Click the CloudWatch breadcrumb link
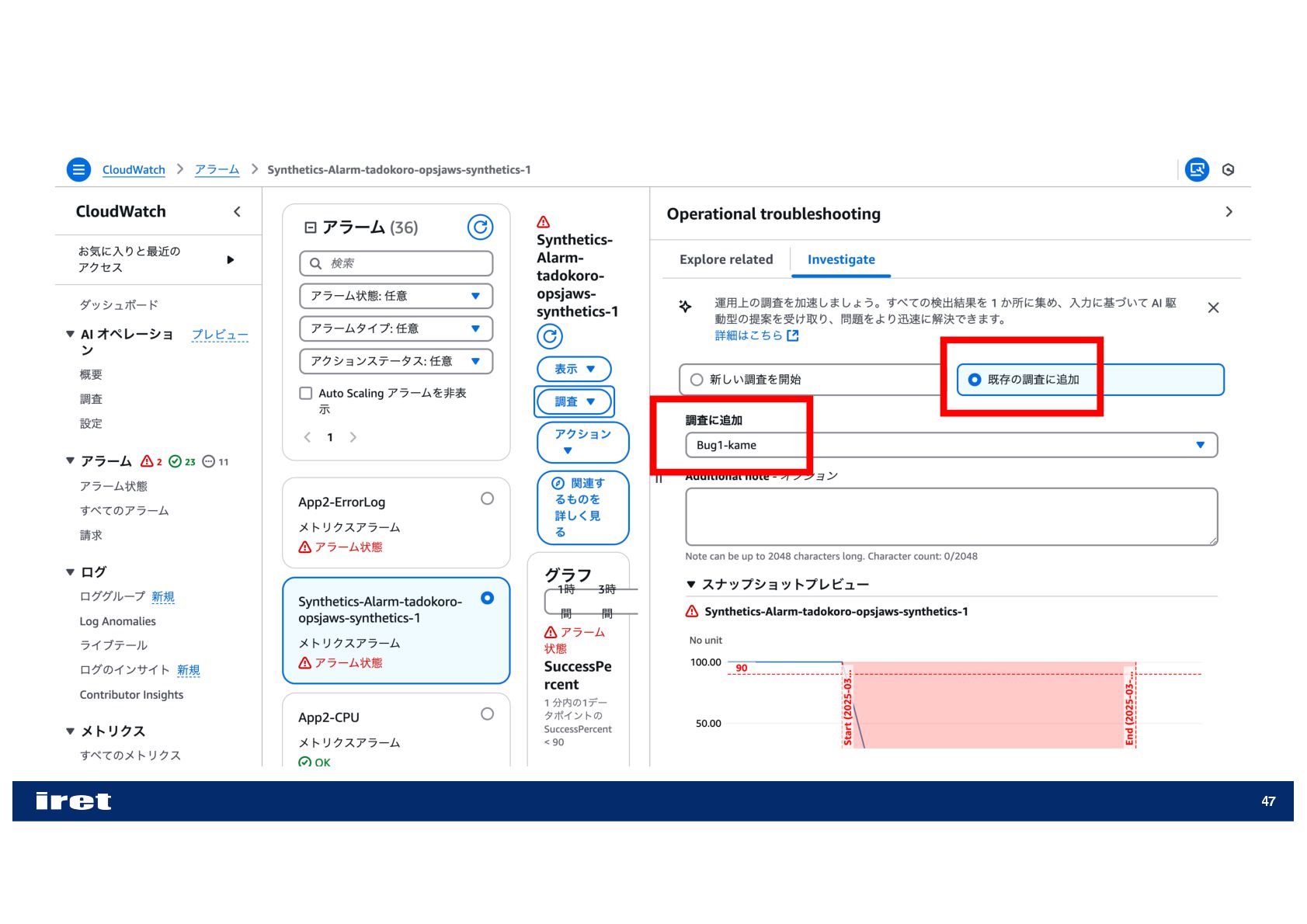The width and height of the screenshot is (1307, 924). click(134, 169)
